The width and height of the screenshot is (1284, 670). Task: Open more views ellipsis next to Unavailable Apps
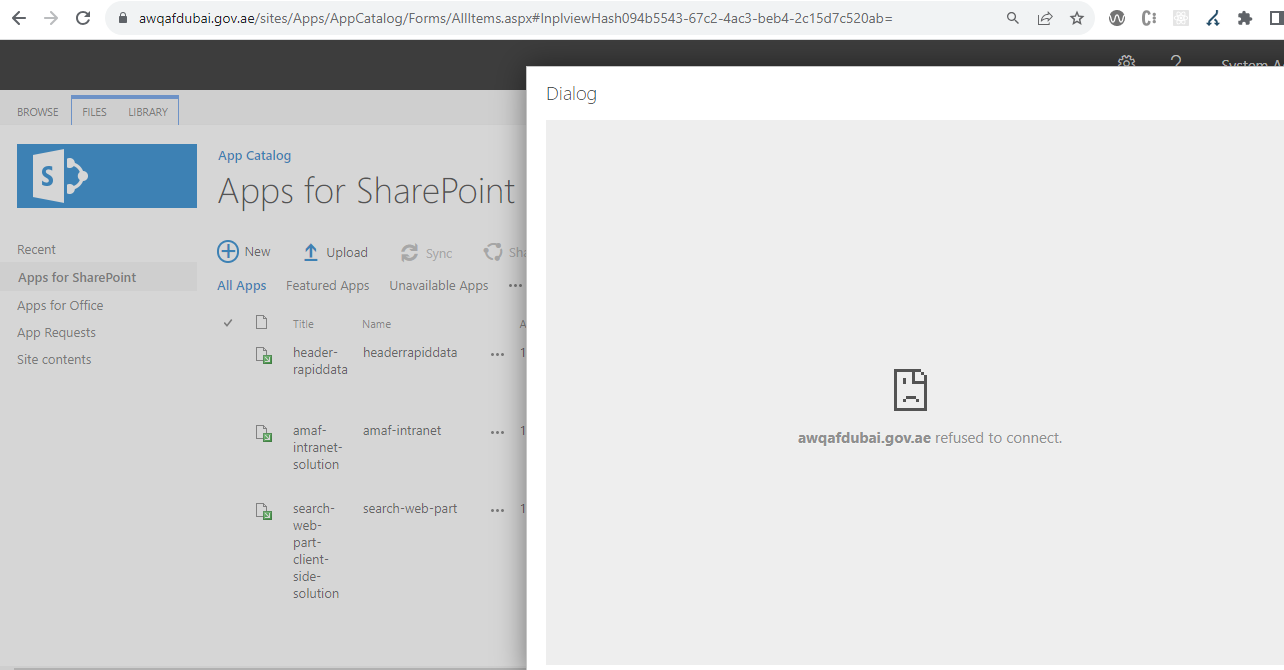(x=515, y=285)
